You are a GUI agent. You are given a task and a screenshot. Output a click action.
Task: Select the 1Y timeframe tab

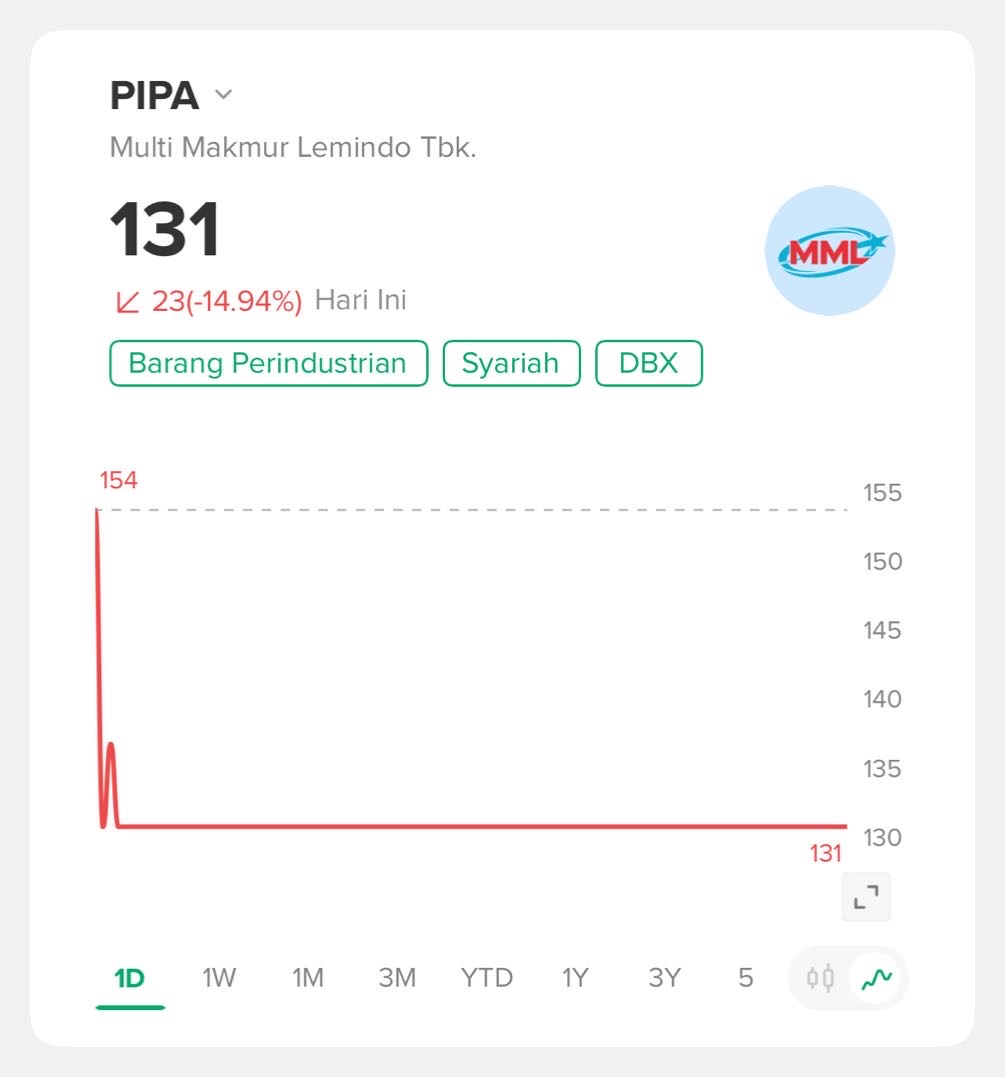pos(575,978)
